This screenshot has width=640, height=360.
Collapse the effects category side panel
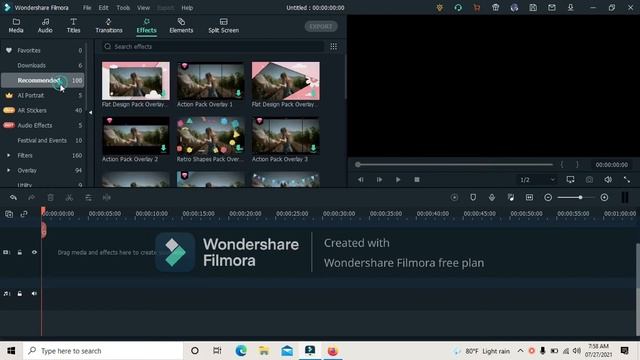pyautogui.click(x=91, y=112)
